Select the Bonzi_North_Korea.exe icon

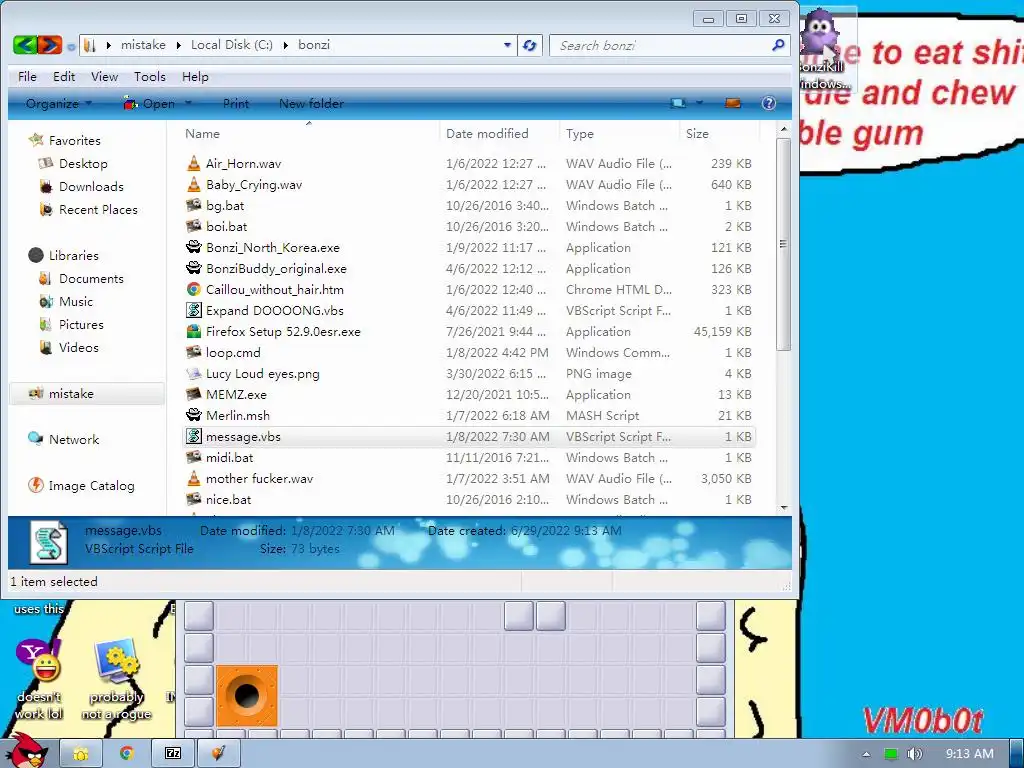(193, 247)
